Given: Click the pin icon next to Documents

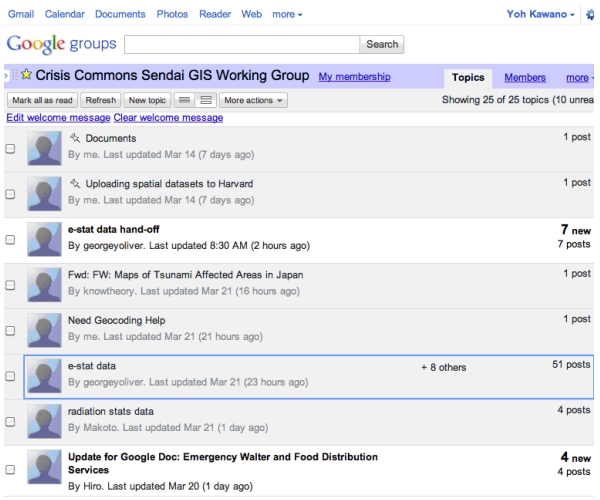Looking at the screenshot, I should coord(75,137).
